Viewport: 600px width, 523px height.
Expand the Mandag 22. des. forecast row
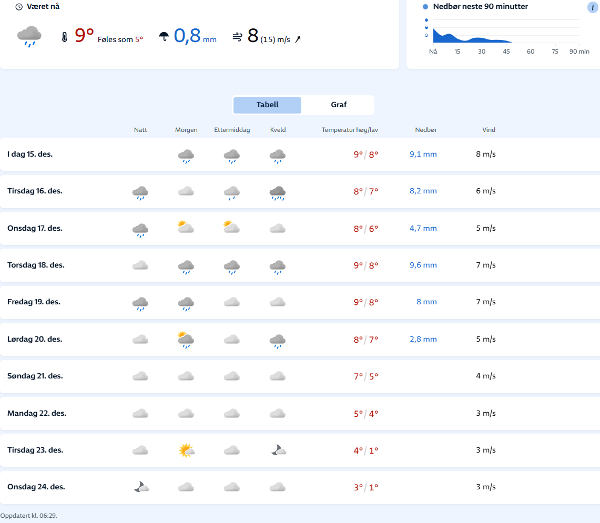click(x=300, y=413)
